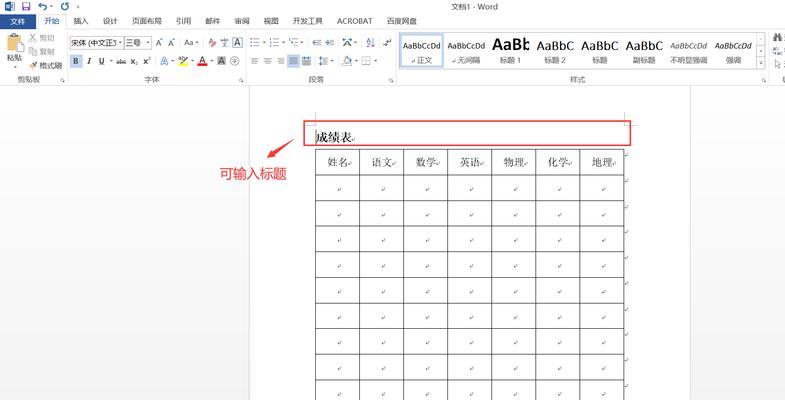This screenshot has width=785, height=400.
Task: Toggle Bold formatting
Action: tap(76, 61)
